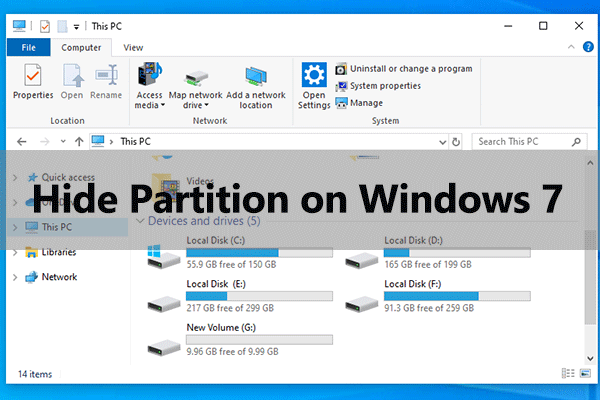Screen dimensions: 600x400
Task: Switch to the Computer ribbon tab
Action: click(x=81, y=47)
